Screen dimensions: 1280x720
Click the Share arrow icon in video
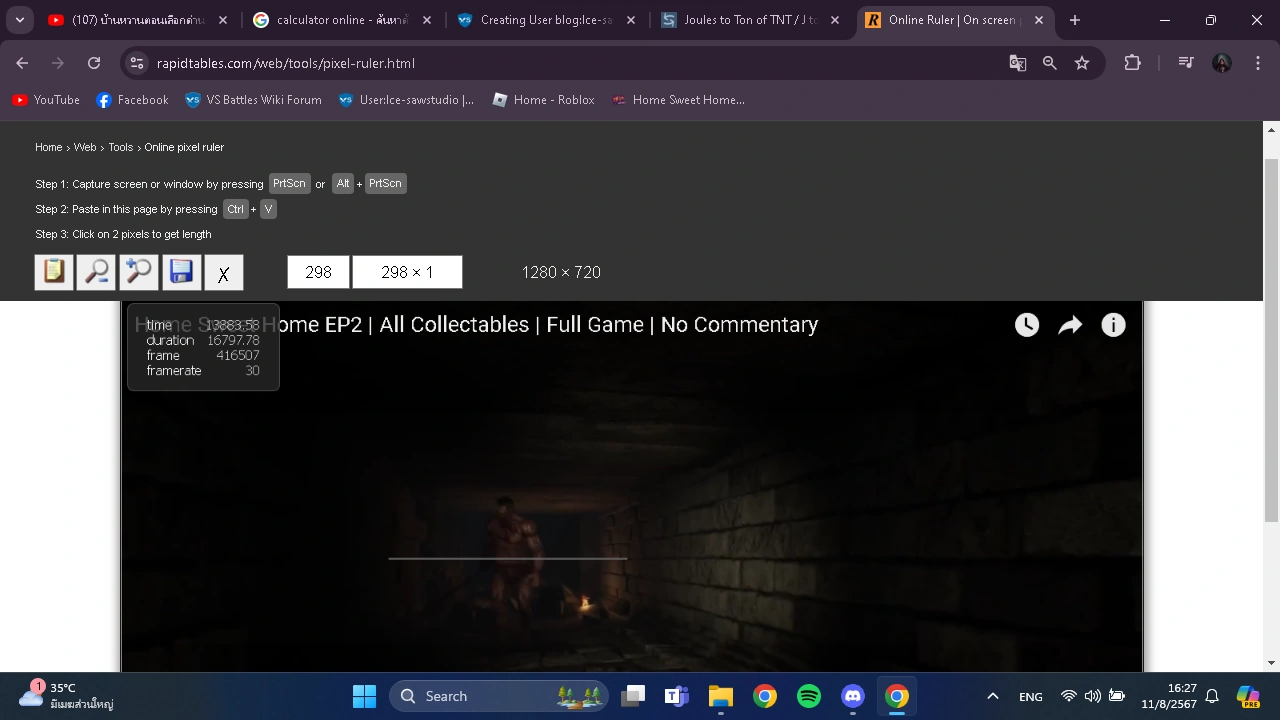tap(1070, 325)
